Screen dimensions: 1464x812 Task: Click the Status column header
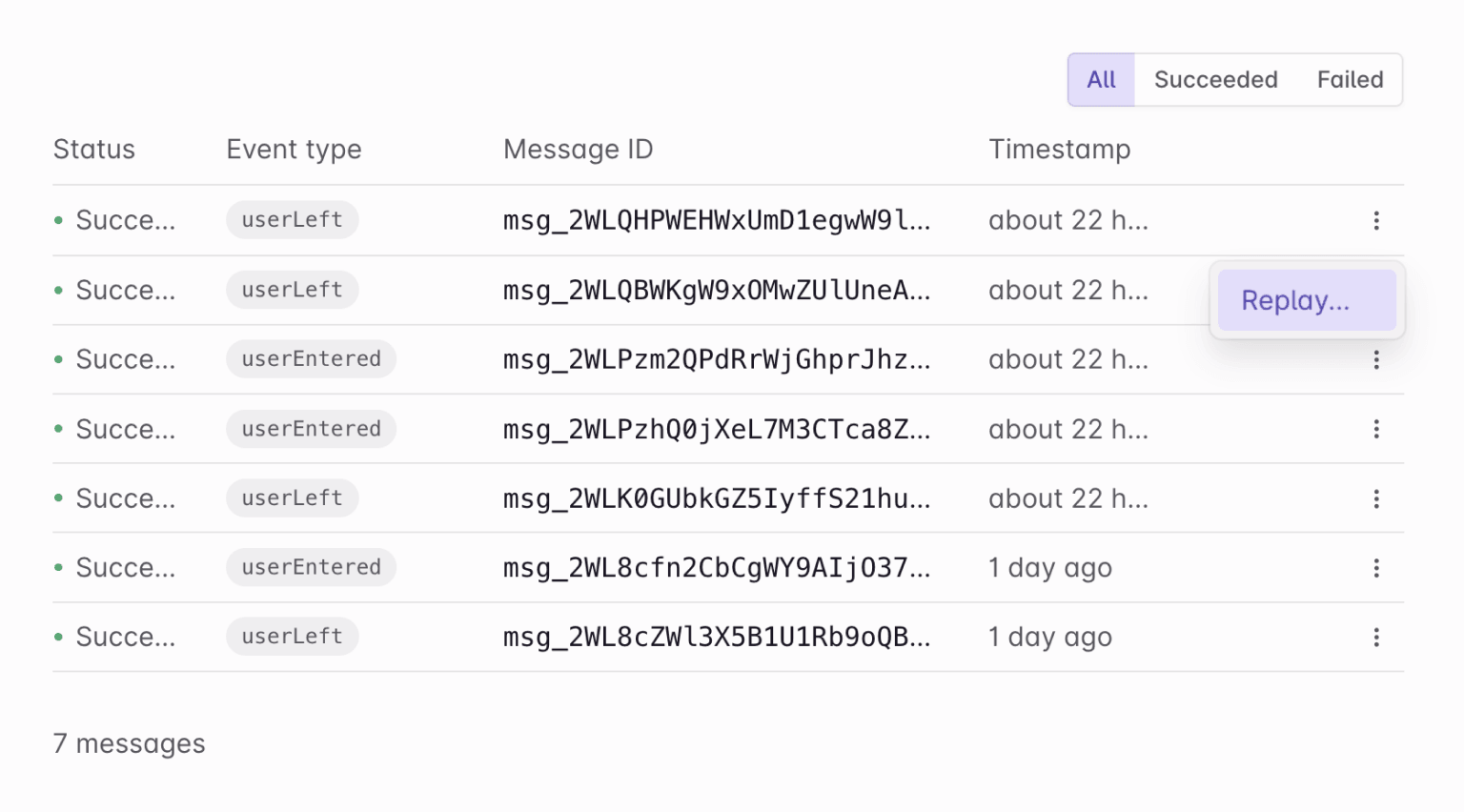[x=94, y=150]
